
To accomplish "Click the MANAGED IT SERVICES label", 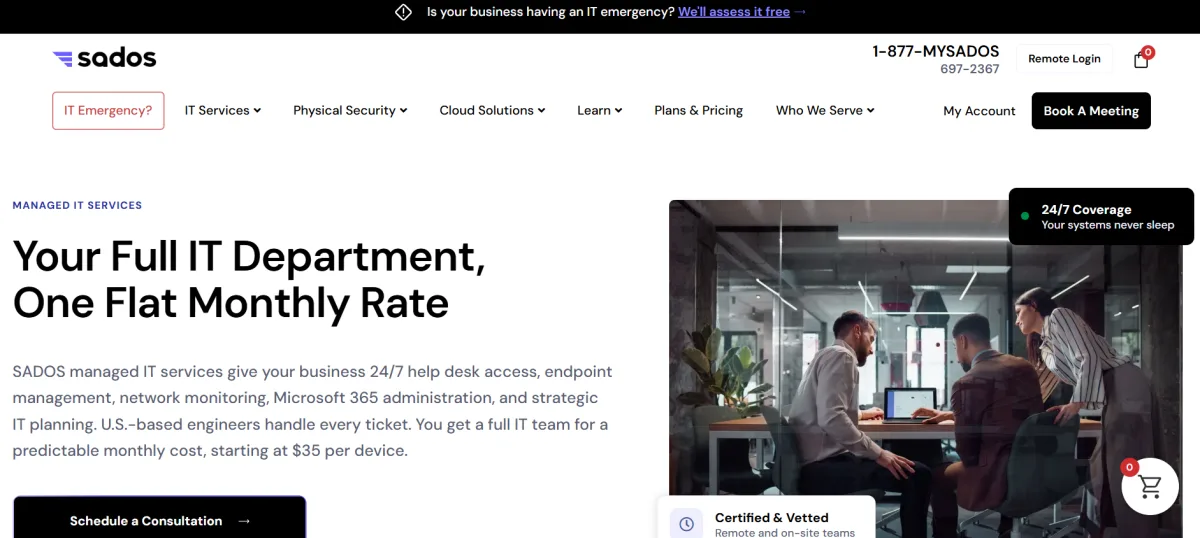I will 77,205.
